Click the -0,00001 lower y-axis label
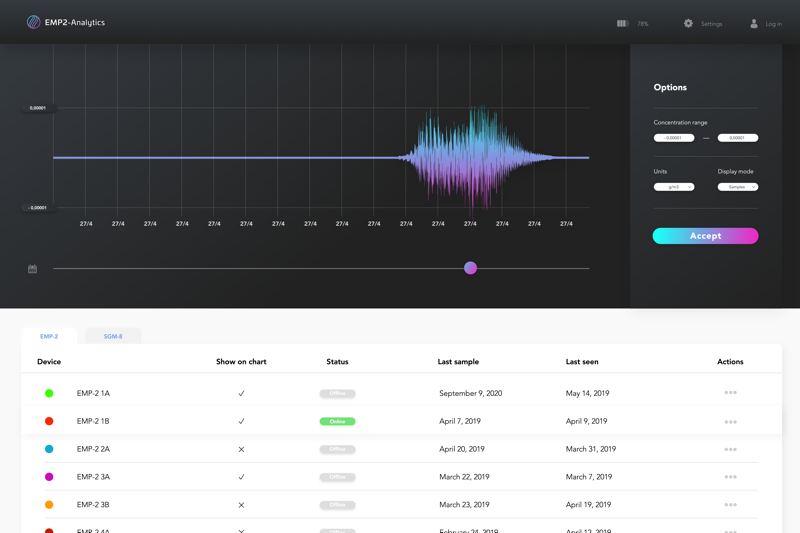The height and width of the screenshot is (533, 800). tap(38, 208)
